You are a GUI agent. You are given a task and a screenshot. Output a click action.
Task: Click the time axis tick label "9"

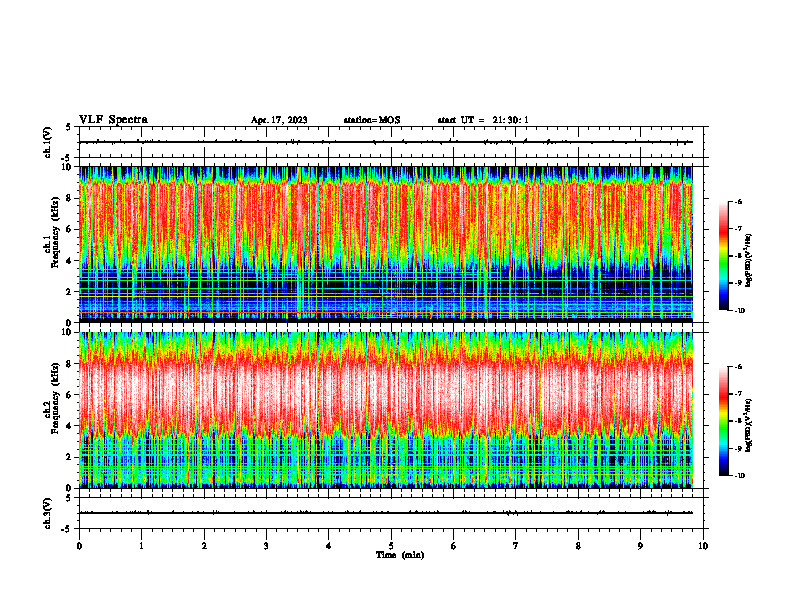click(x=640, y=546)
